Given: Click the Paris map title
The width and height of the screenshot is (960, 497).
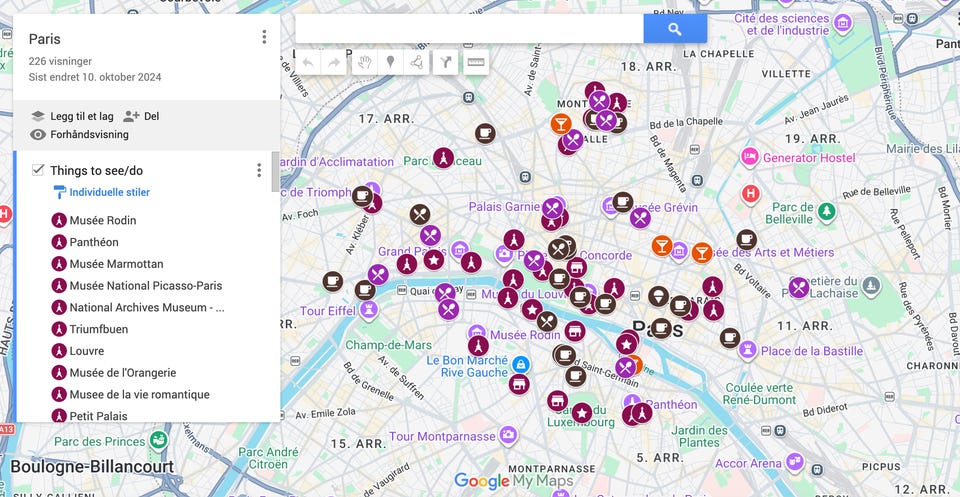Looking at the screenshot, I should point(45,39).
